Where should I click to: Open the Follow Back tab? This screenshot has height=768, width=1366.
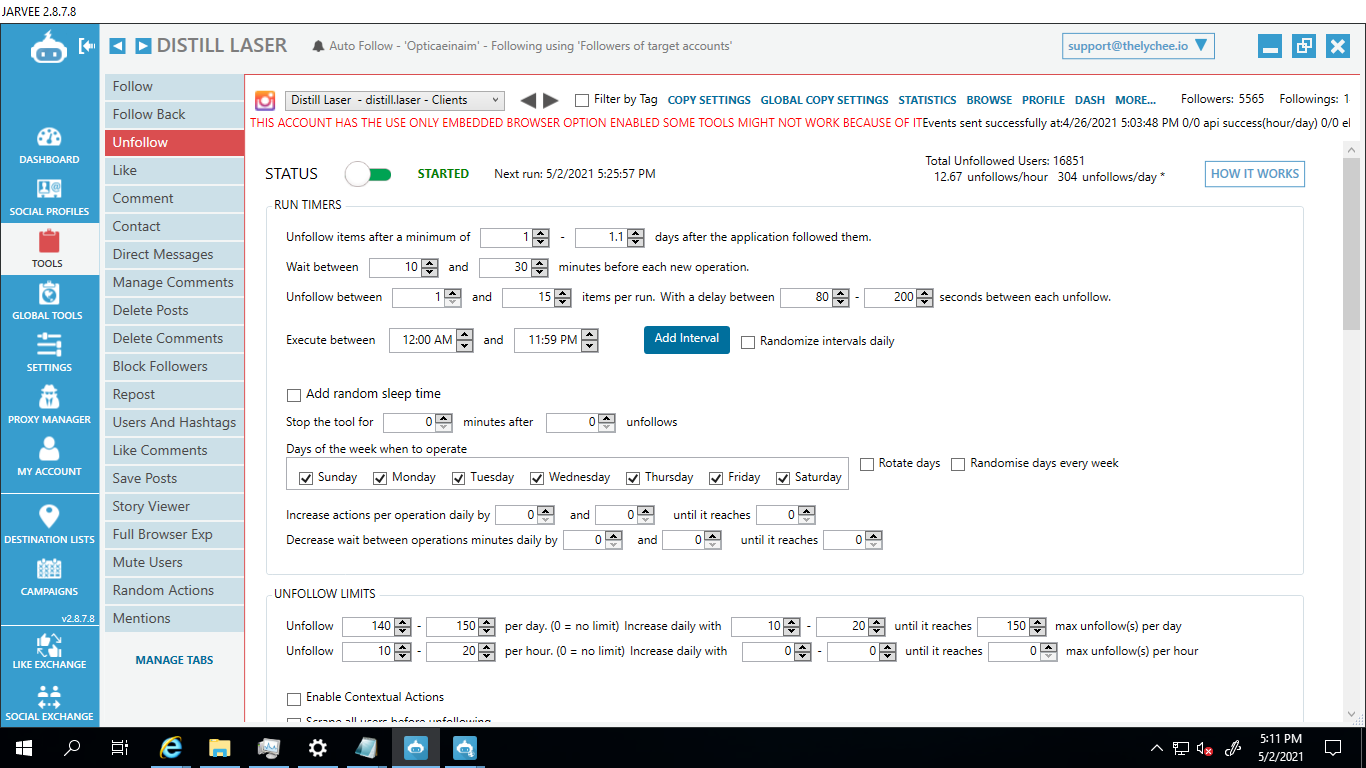pyautogui.click(x=174, y=114)
